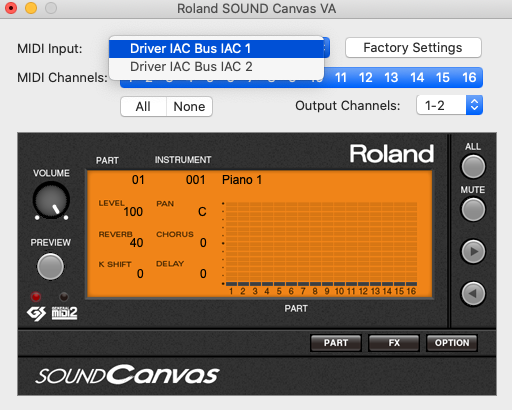Click the red indicator LED
This screenshot has height=410, width=512.
36,296
